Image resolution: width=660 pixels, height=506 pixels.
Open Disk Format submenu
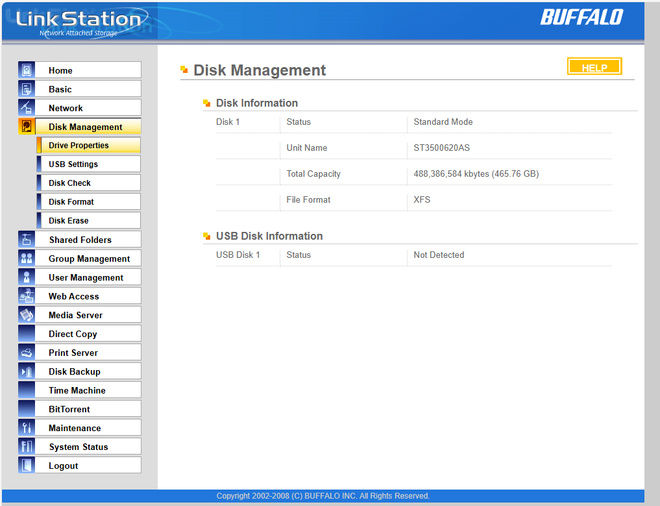click(x=89, y=202)
